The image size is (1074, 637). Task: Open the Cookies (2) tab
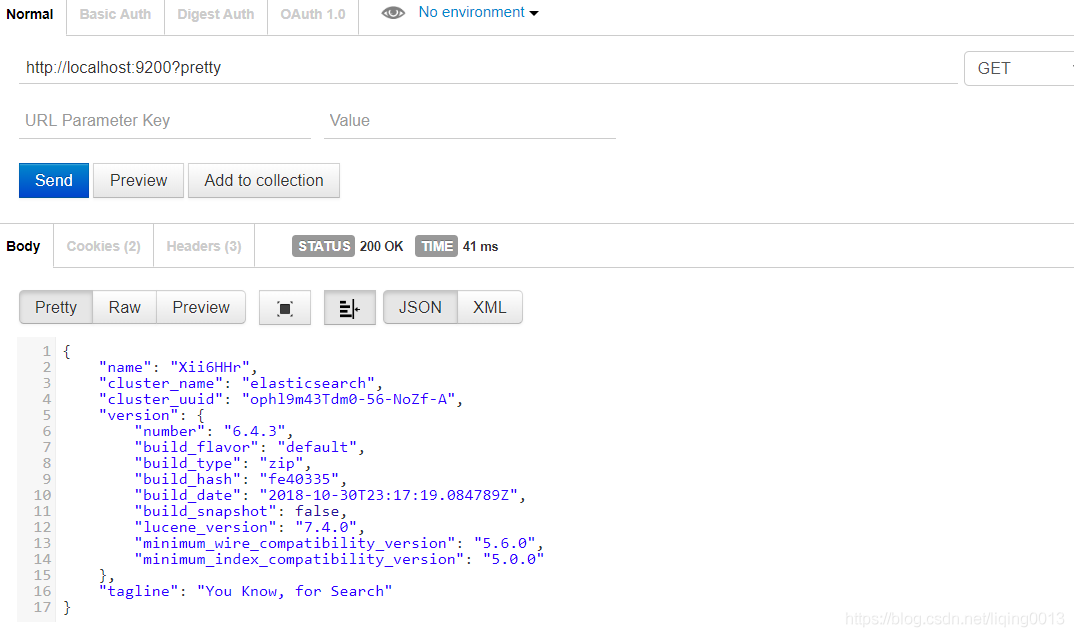point(103,246)
